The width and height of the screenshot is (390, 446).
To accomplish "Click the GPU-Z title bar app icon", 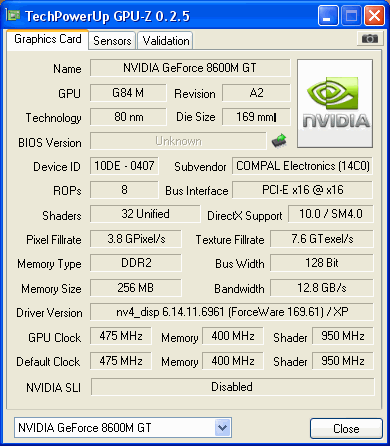I will [13, 15].
